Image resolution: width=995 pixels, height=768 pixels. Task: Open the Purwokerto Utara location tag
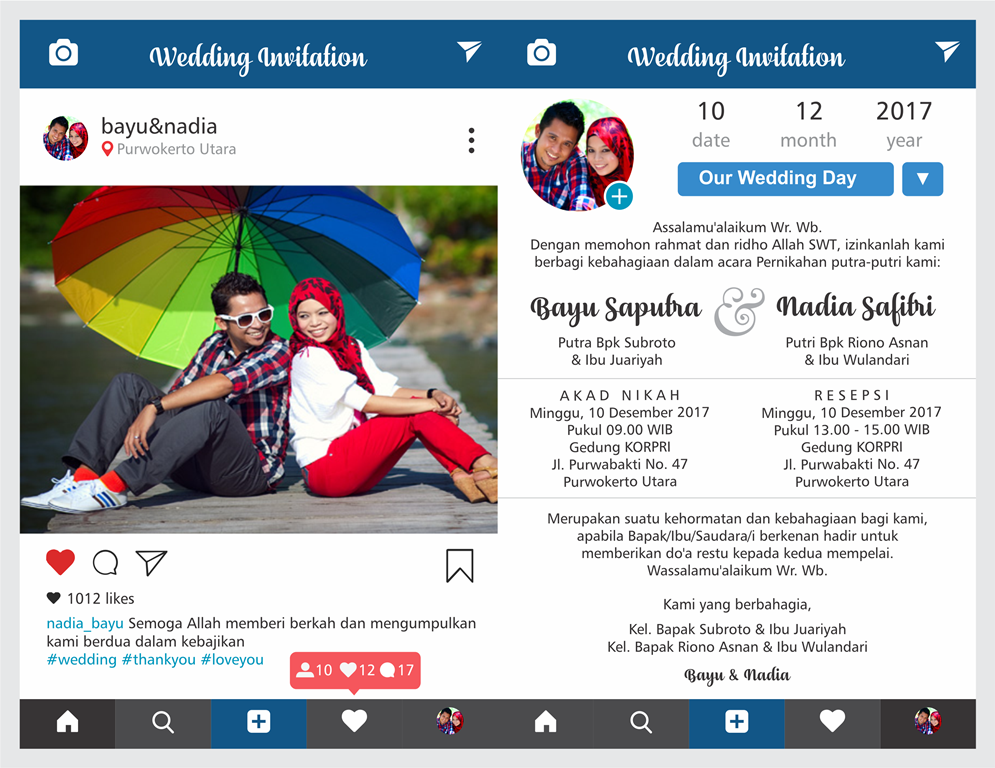tap(169, 149)
